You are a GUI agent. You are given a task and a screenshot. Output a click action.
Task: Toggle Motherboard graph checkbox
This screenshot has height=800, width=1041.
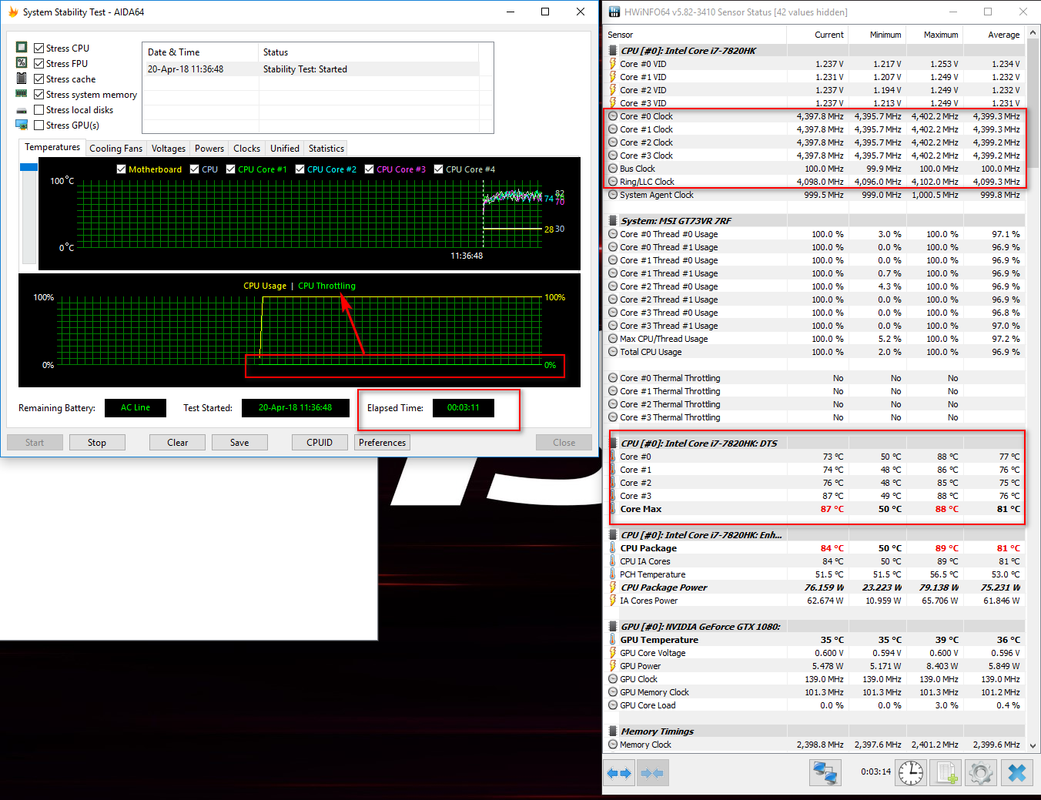[x=121, y=169]
